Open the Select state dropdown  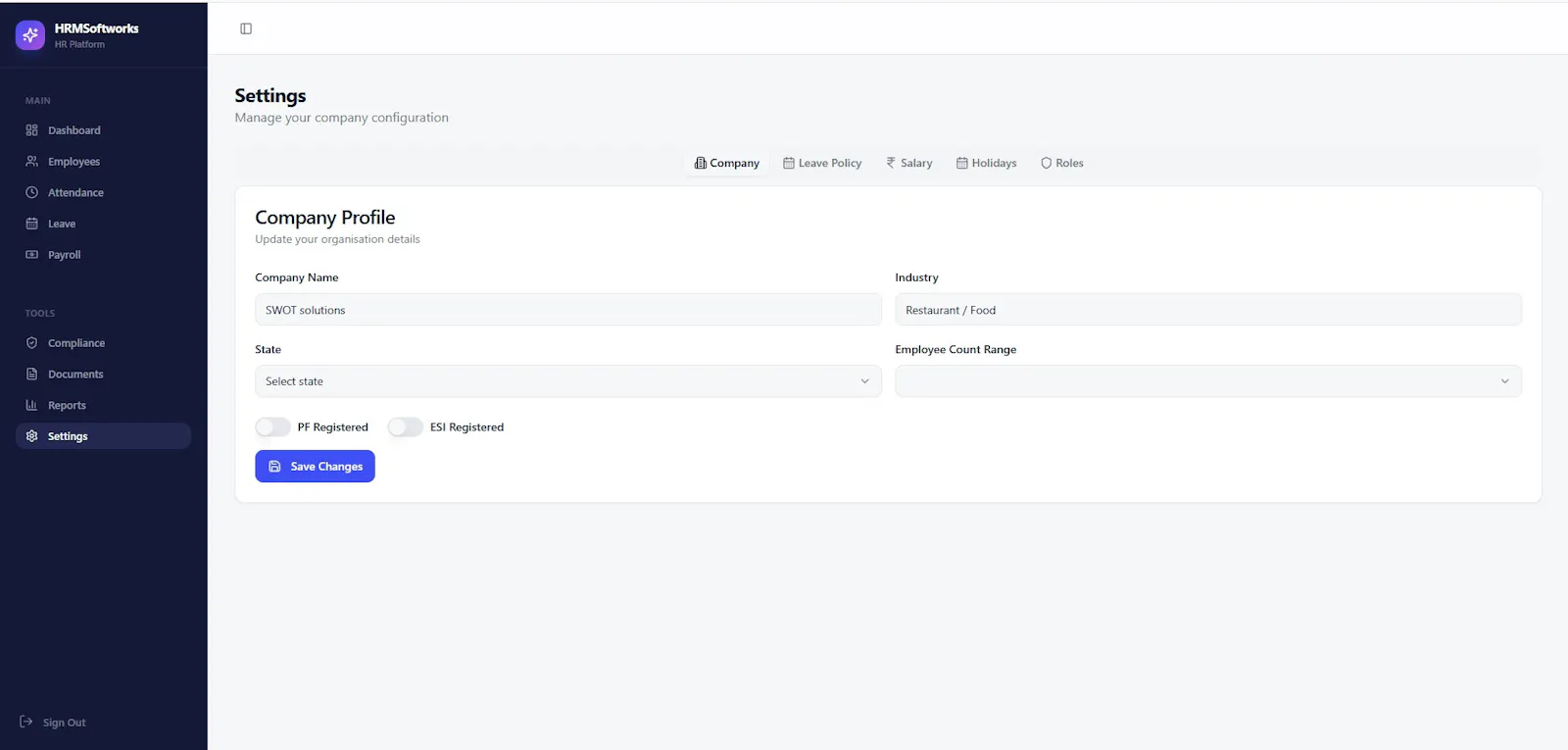568,381
